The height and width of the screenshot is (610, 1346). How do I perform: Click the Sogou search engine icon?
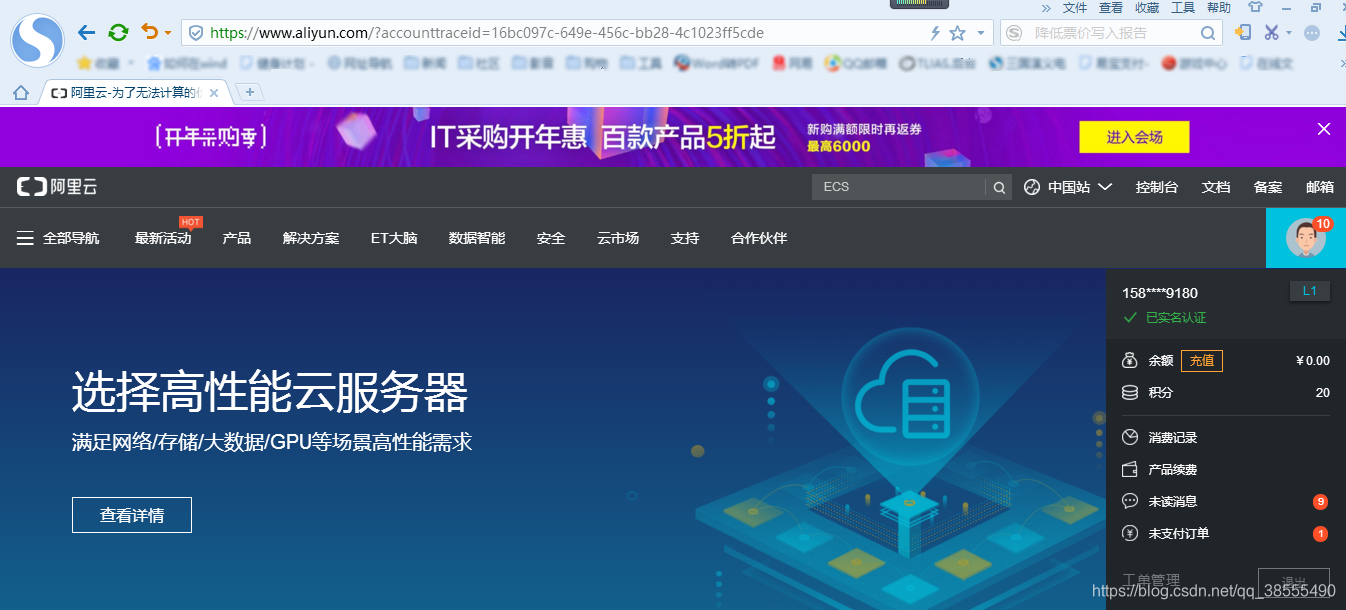tap(1015, 33)
